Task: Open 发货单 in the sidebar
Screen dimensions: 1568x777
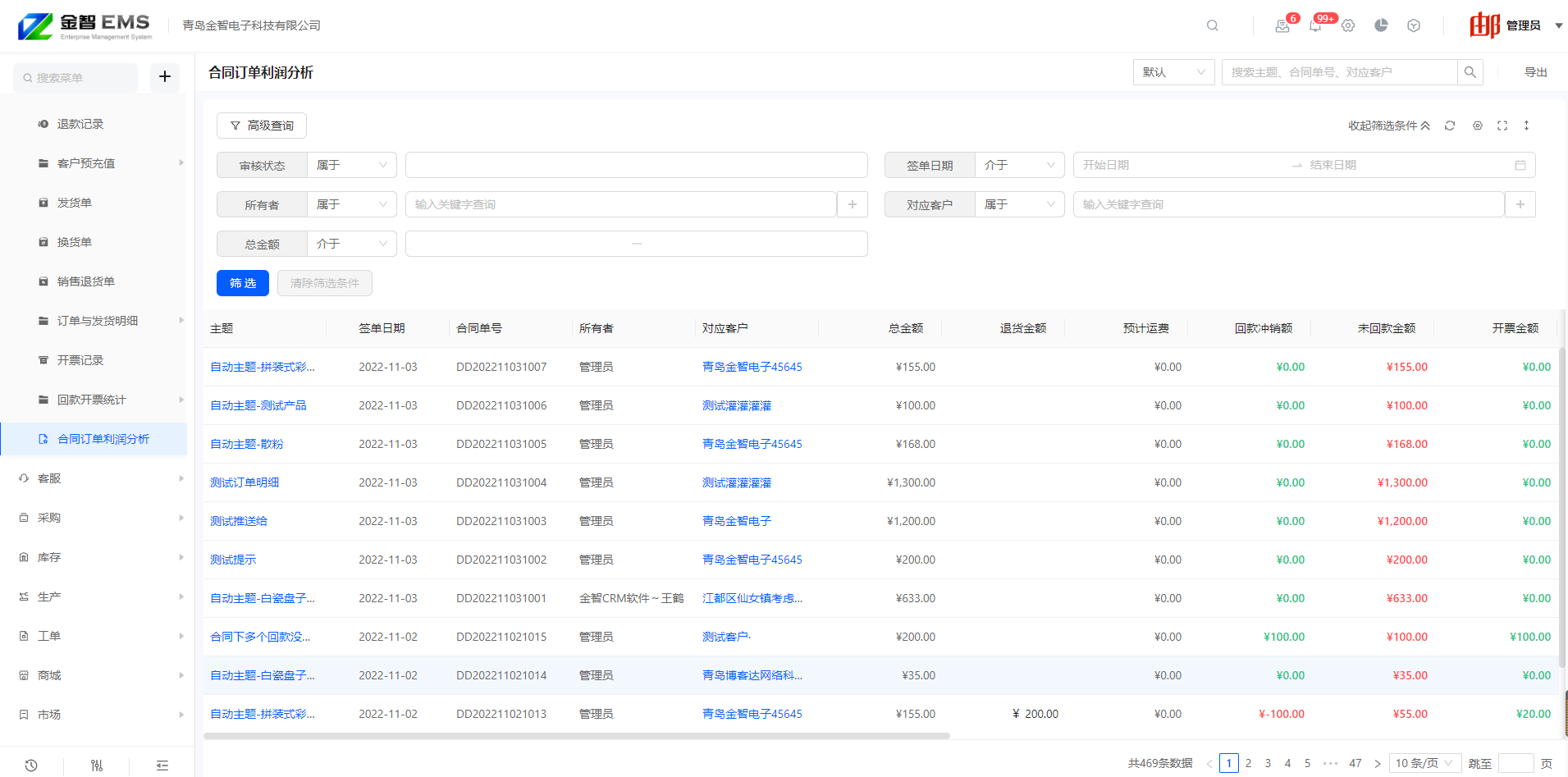Action: [x=75, y=203]
